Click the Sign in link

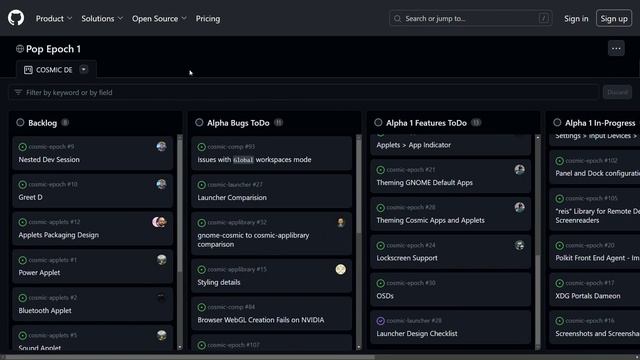coord(576,18)
